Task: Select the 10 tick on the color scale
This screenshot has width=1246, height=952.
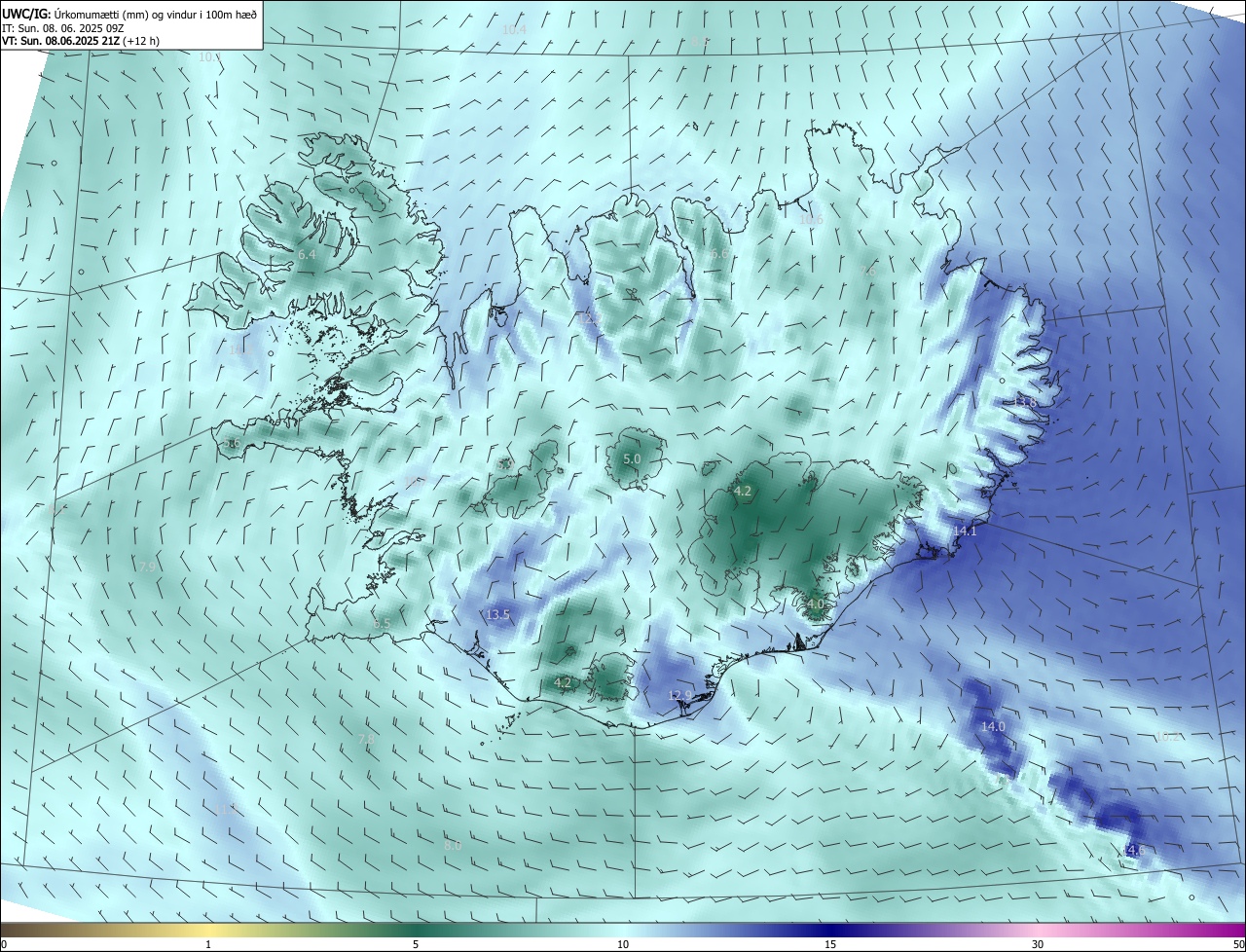Action: point(623,944)
